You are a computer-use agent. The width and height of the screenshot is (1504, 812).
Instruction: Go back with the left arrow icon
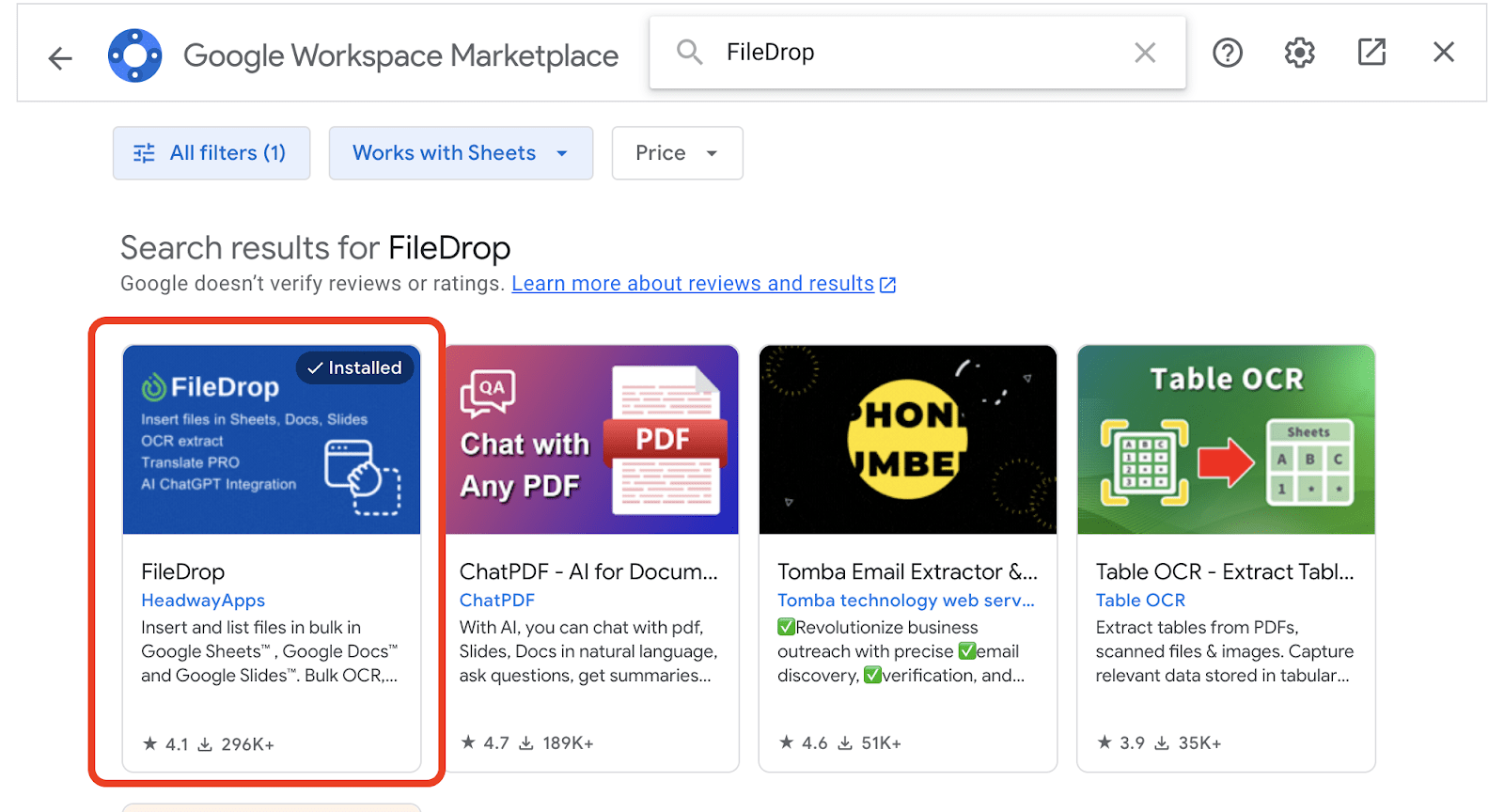pyautogui.click(x=60, y=58)
